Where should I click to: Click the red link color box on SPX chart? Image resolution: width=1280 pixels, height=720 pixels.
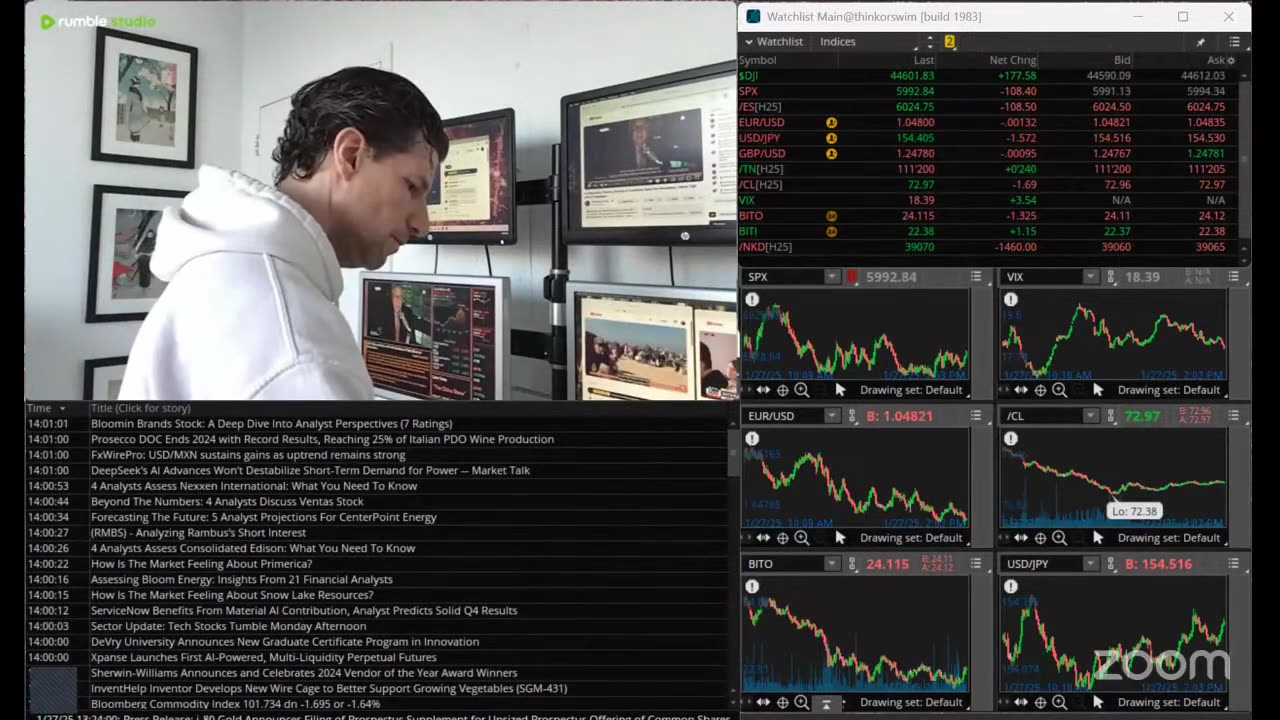(852, 277)
